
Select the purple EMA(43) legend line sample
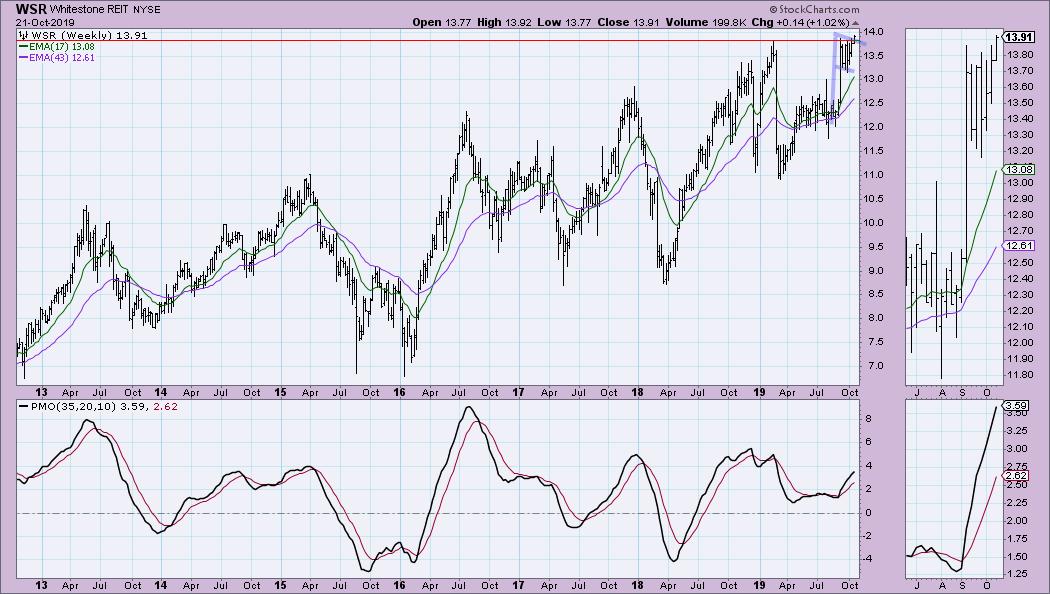(23, 58)
